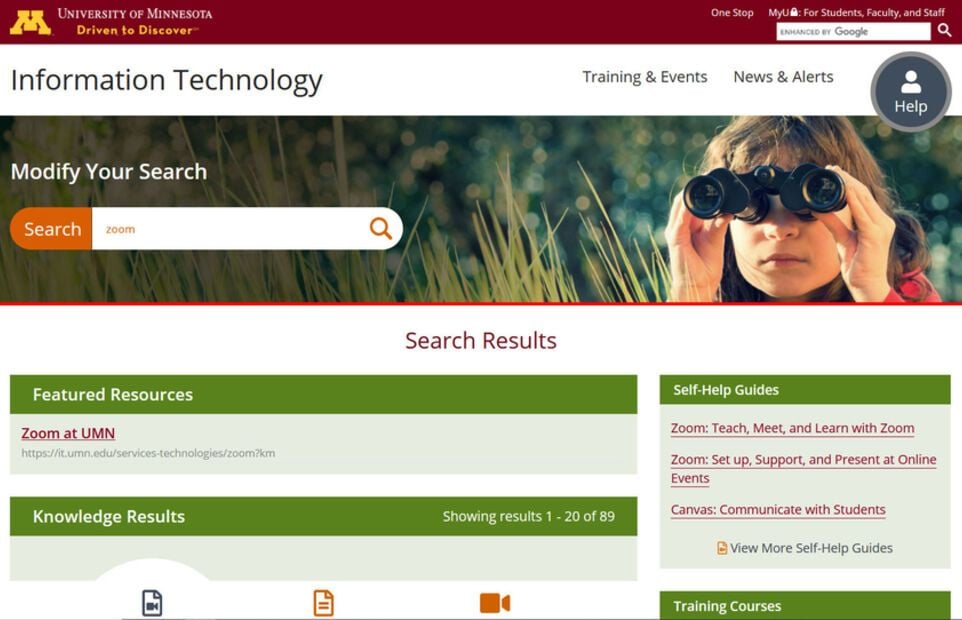
Task: Open Canvas: Communicate with Students guide
Action: click(778, 510)
